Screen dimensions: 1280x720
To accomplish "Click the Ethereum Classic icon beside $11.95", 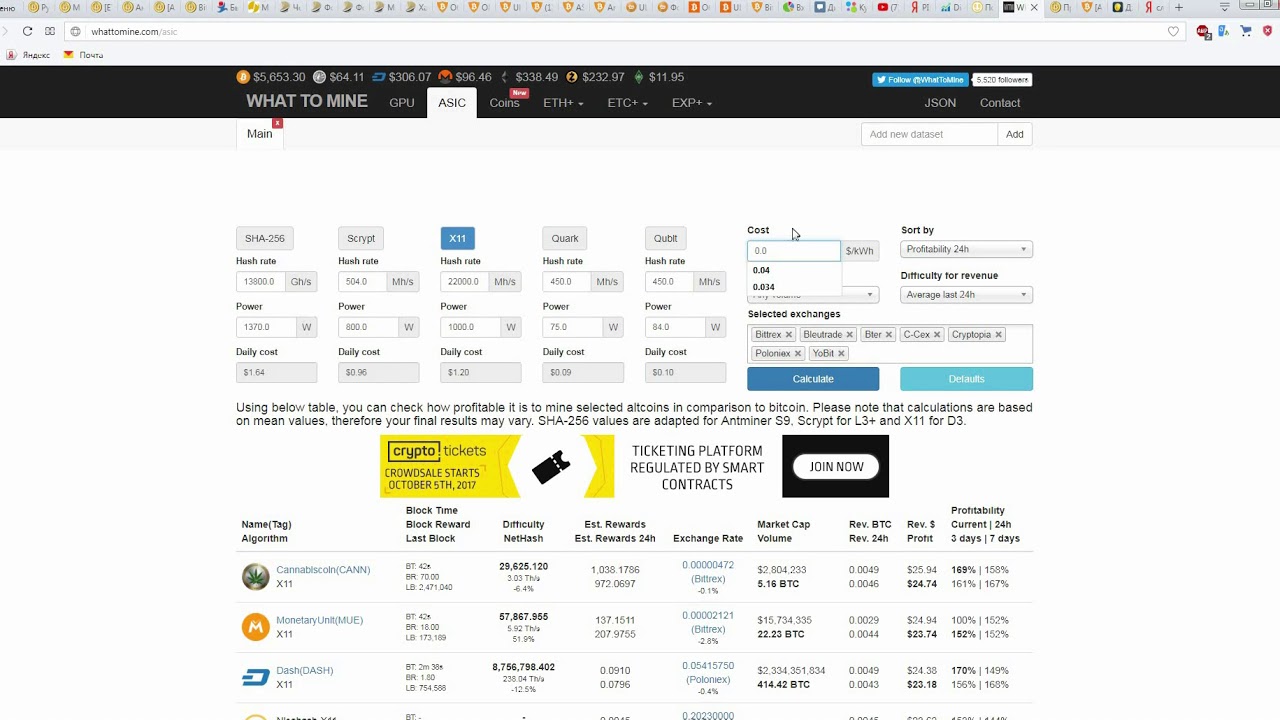I will point(638,77).
